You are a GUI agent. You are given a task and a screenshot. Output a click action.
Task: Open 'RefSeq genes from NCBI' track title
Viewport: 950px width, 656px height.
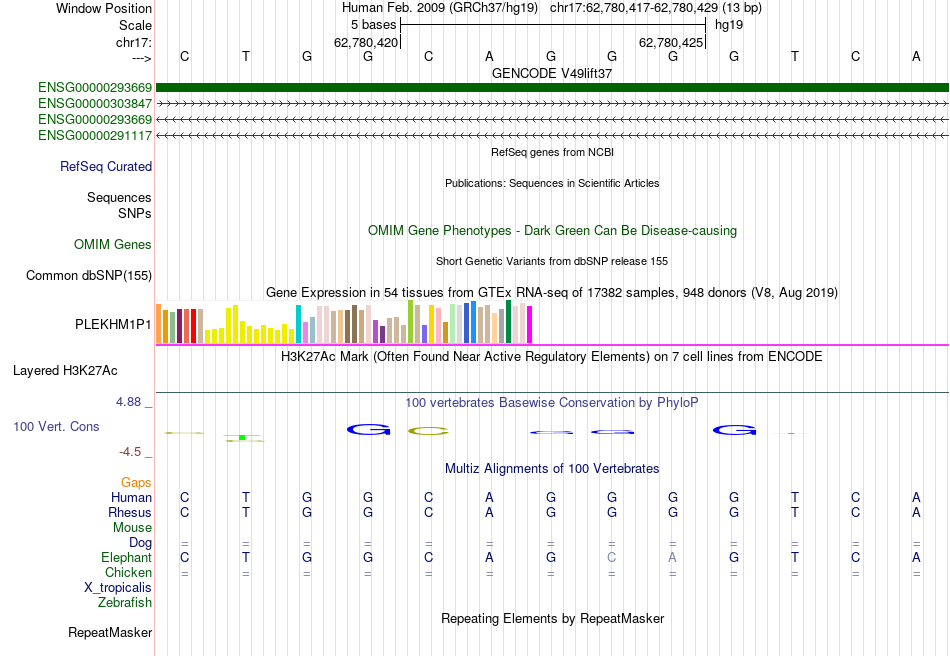pos(552,152)
